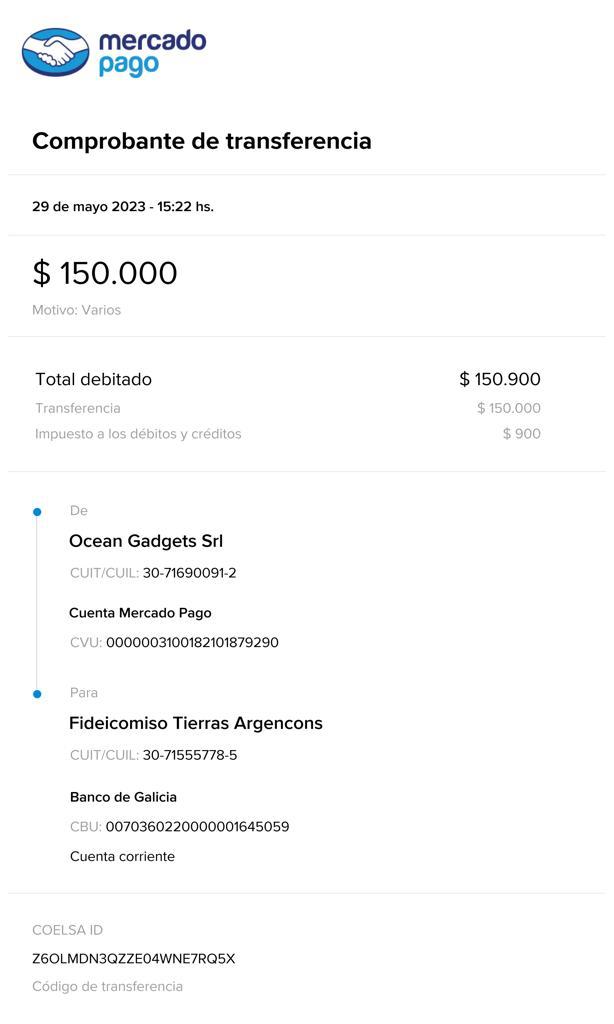Click Impuesto a los débitos y créditos

[x=138, y=434]
